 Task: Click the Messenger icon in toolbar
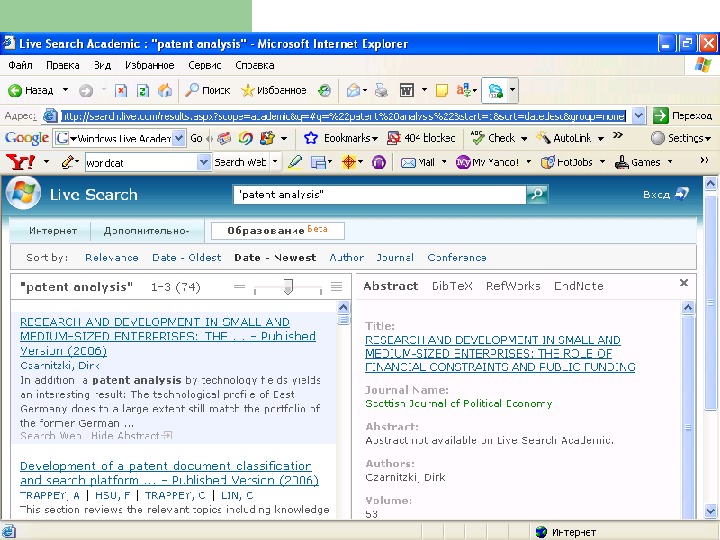tap(495, 90)
